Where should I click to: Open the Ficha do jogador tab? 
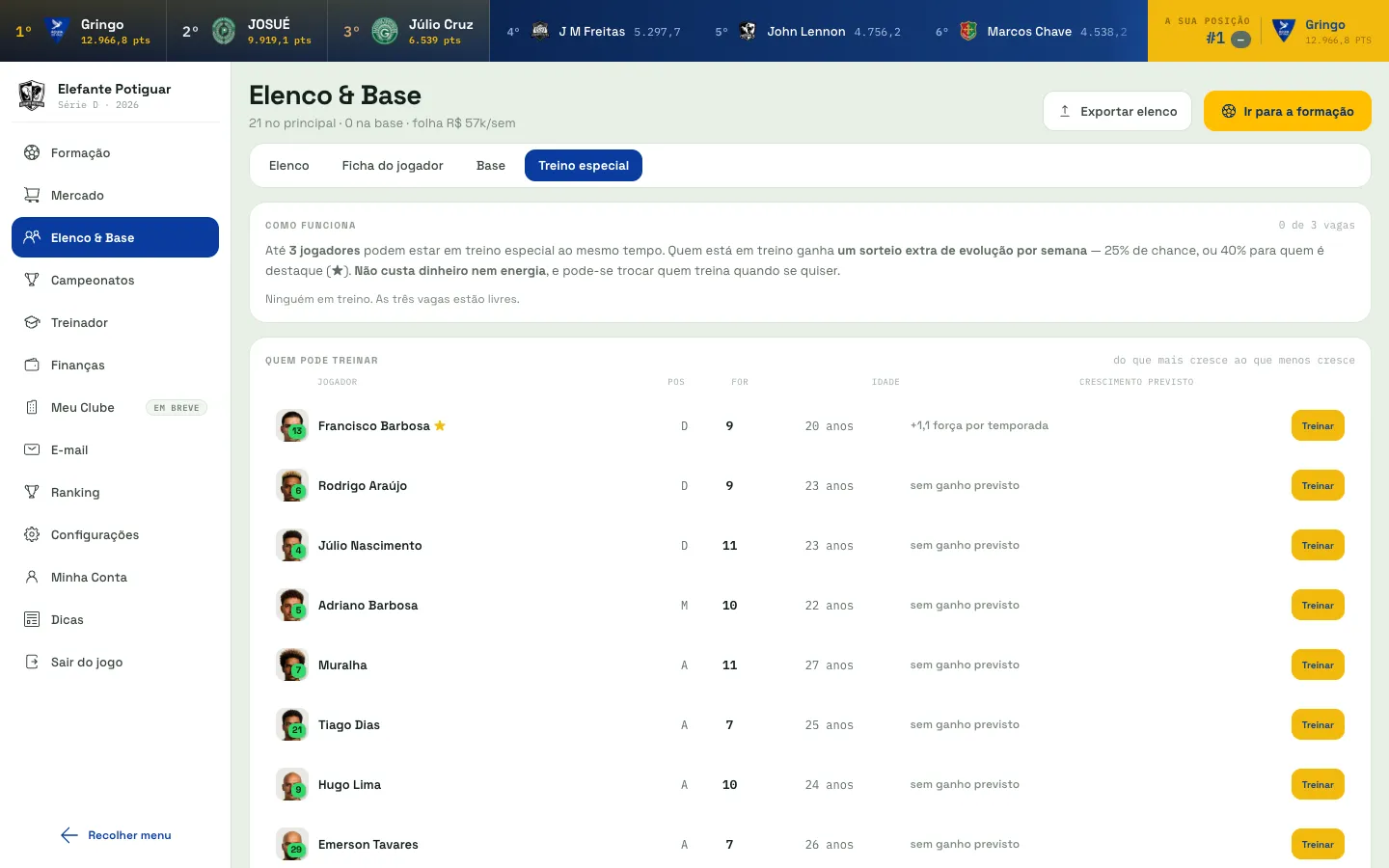393,166
